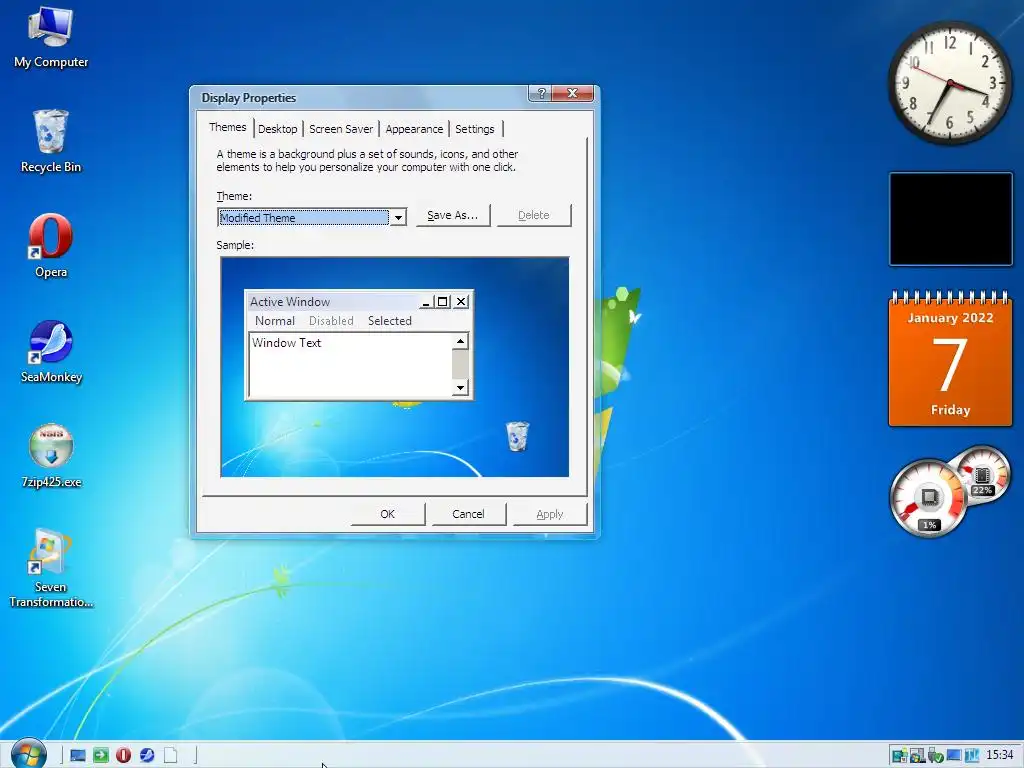1024x768 pixels.
Task: Click the blank page quick launch icon
Action: point(170,756)
